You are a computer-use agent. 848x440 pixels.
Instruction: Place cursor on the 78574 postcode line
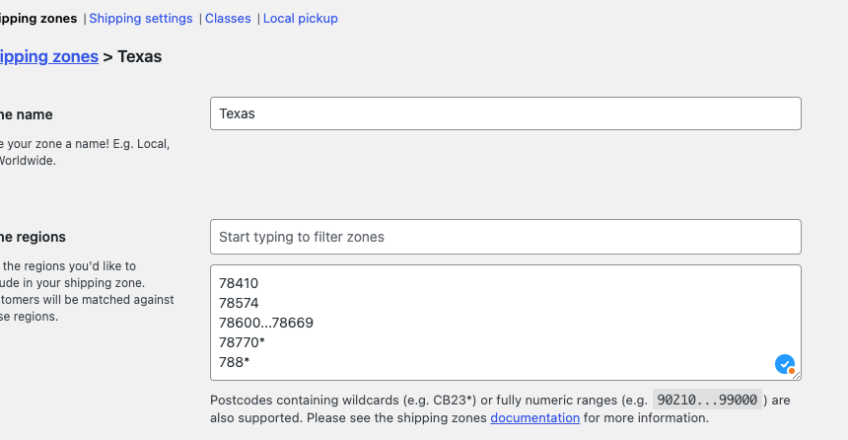tap(238, 303)
